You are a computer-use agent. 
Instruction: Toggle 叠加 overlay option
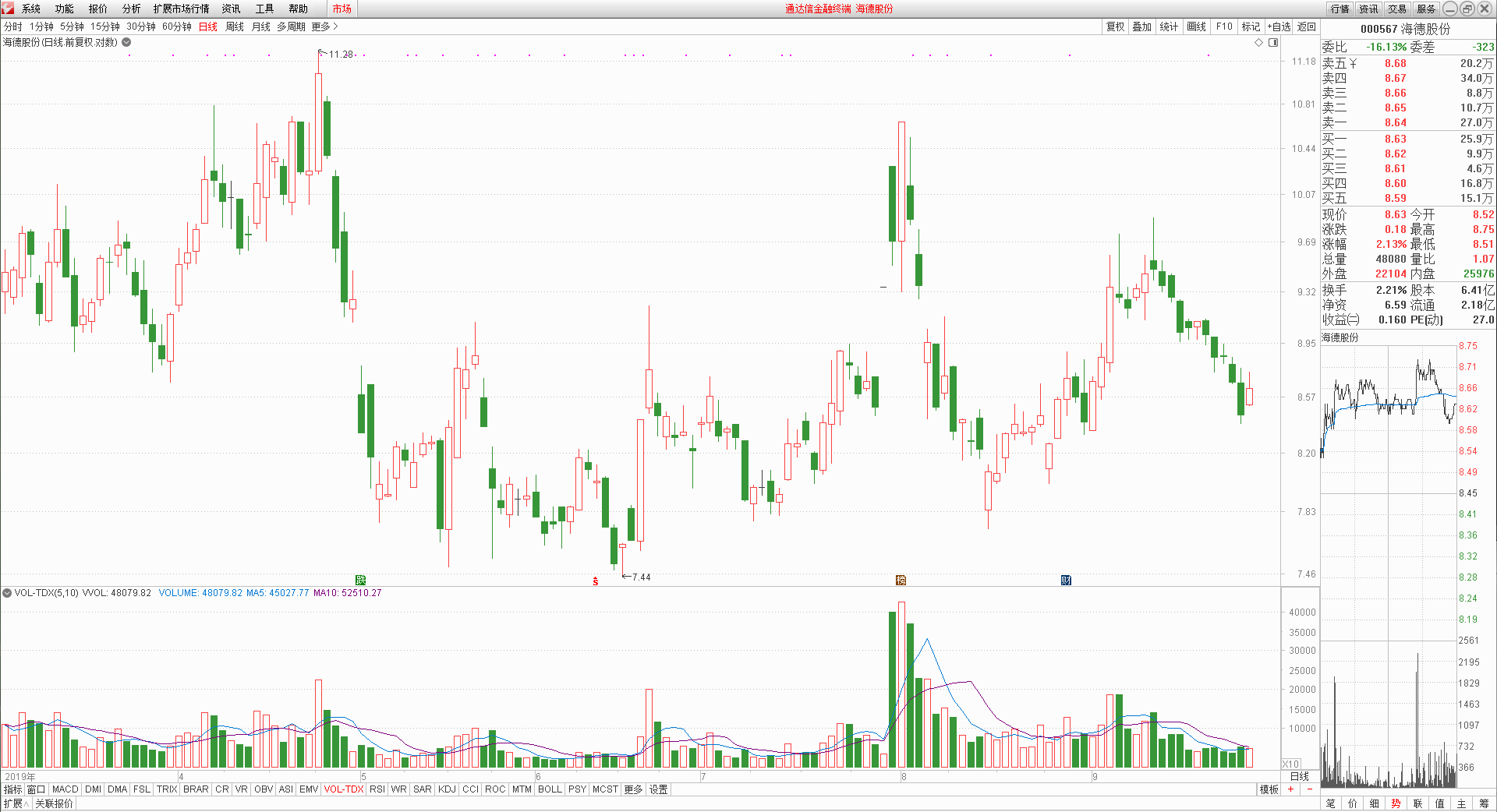(x=1142, y=26)
